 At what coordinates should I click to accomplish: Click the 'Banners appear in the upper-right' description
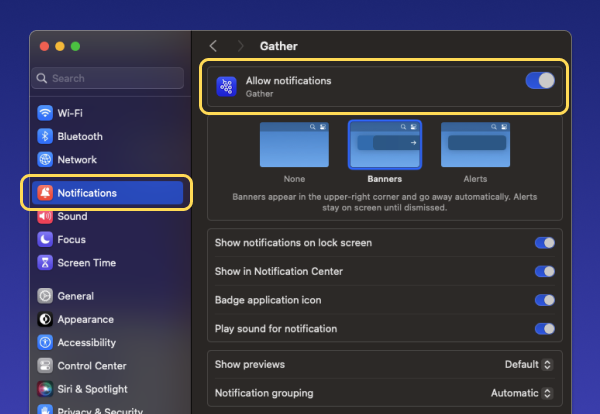pyautogui.click(x=385, y=202)
